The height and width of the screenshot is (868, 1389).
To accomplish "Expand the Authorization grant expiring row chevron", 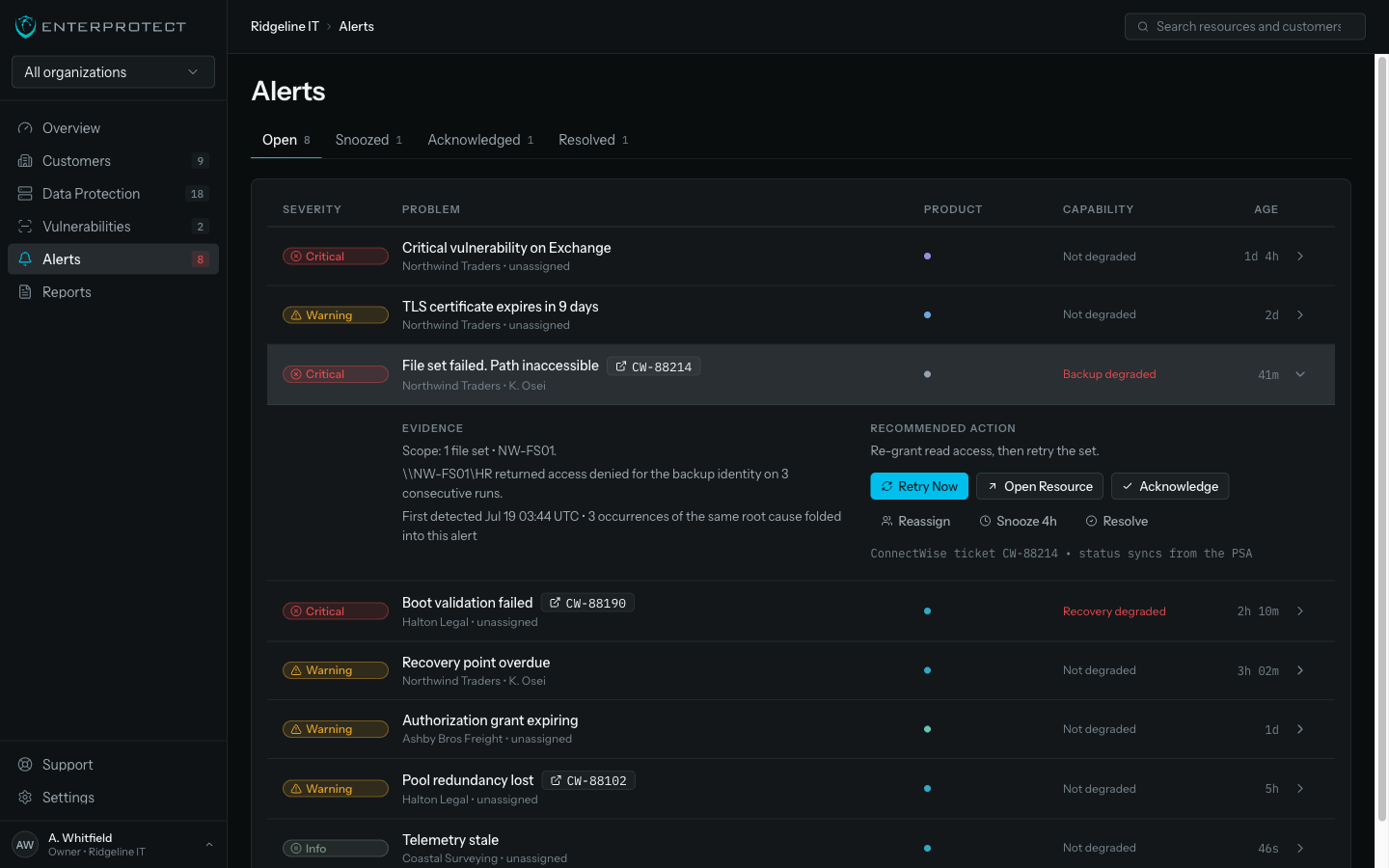I will (1300, 729).
